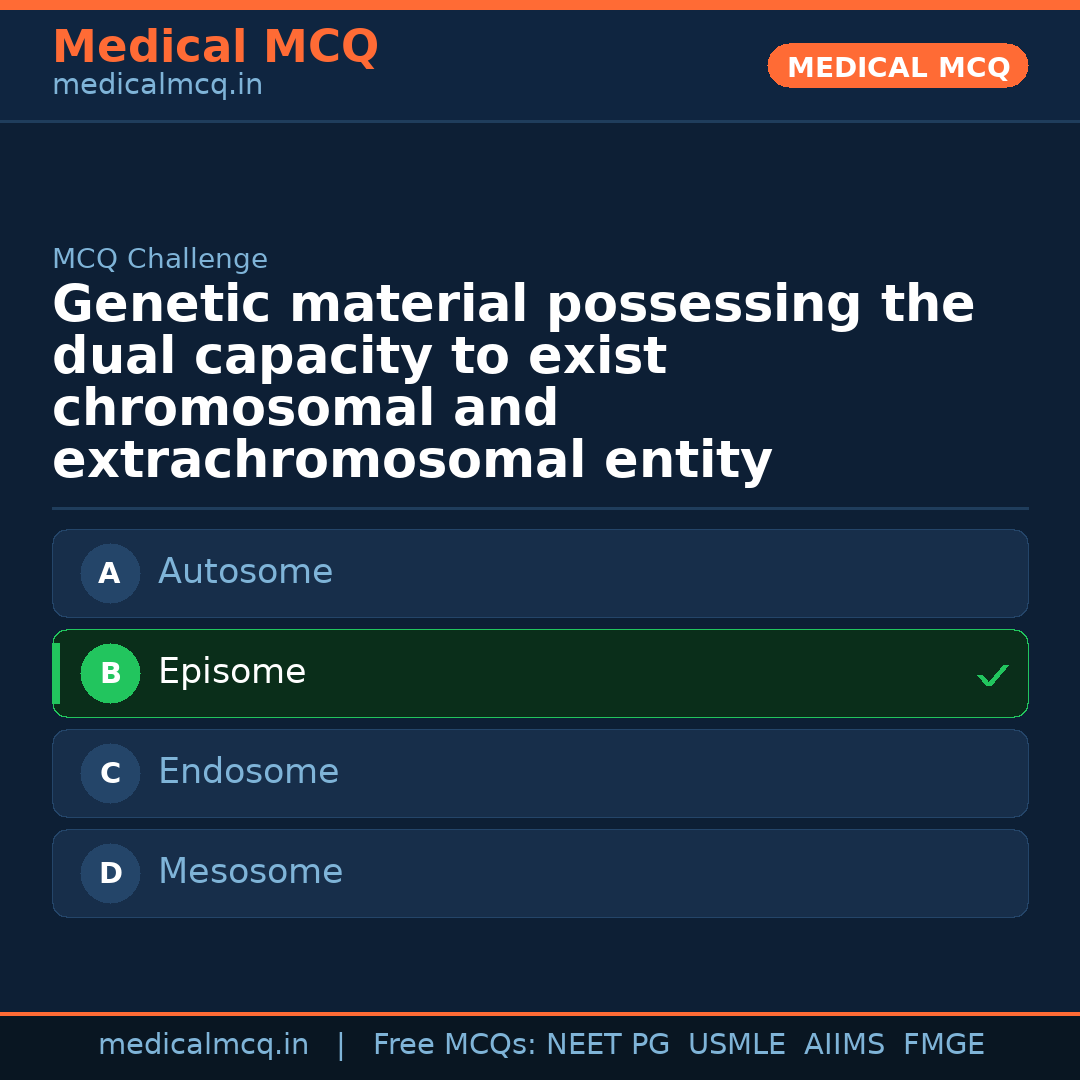The height and width of the screenshot is (1080, 1080).
Task: Select the Episome answer option
Action: point(540,673)
